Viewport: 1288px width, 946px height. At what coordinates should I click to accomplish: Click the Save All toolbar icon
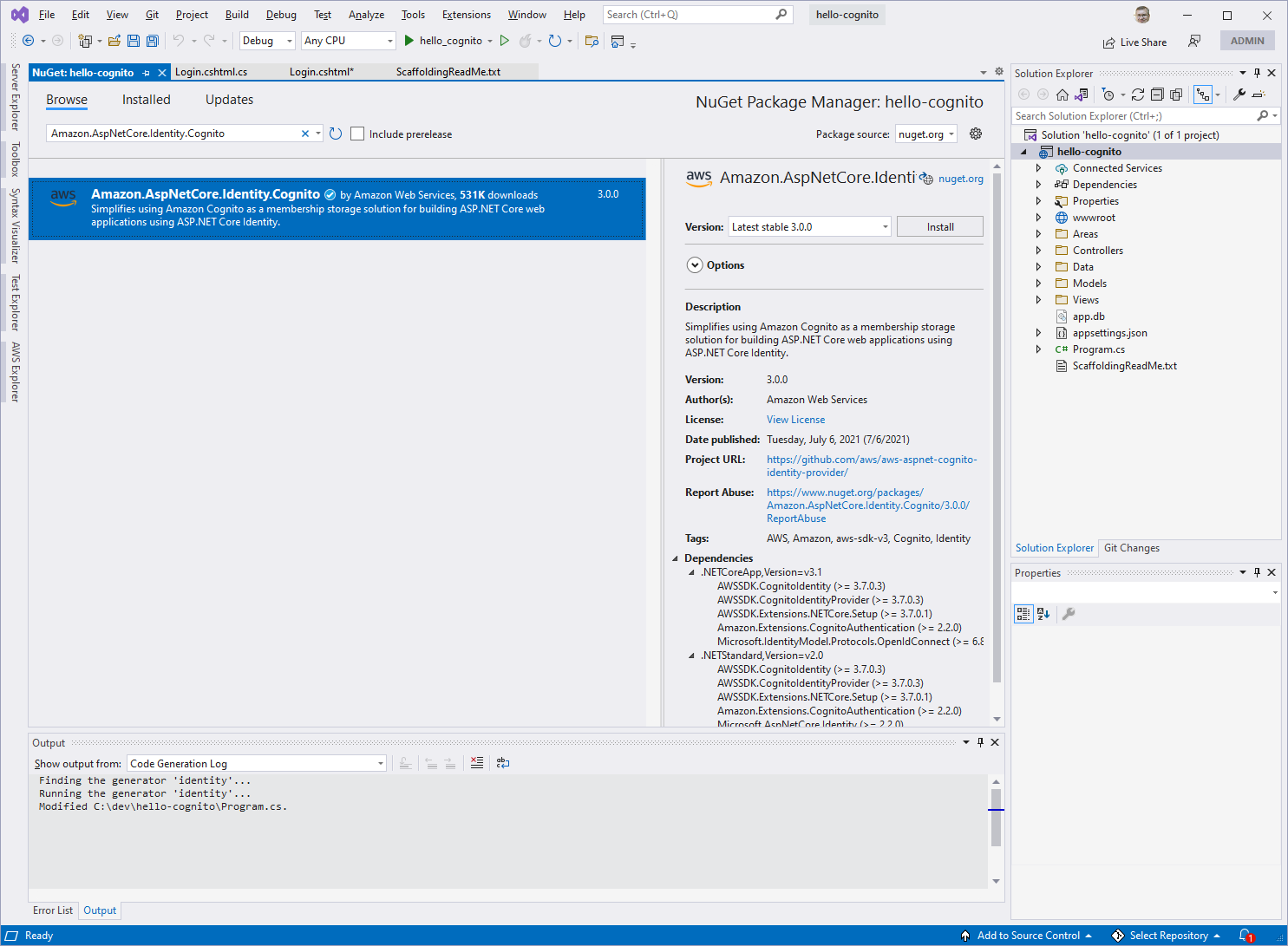[x=153, y=41]
